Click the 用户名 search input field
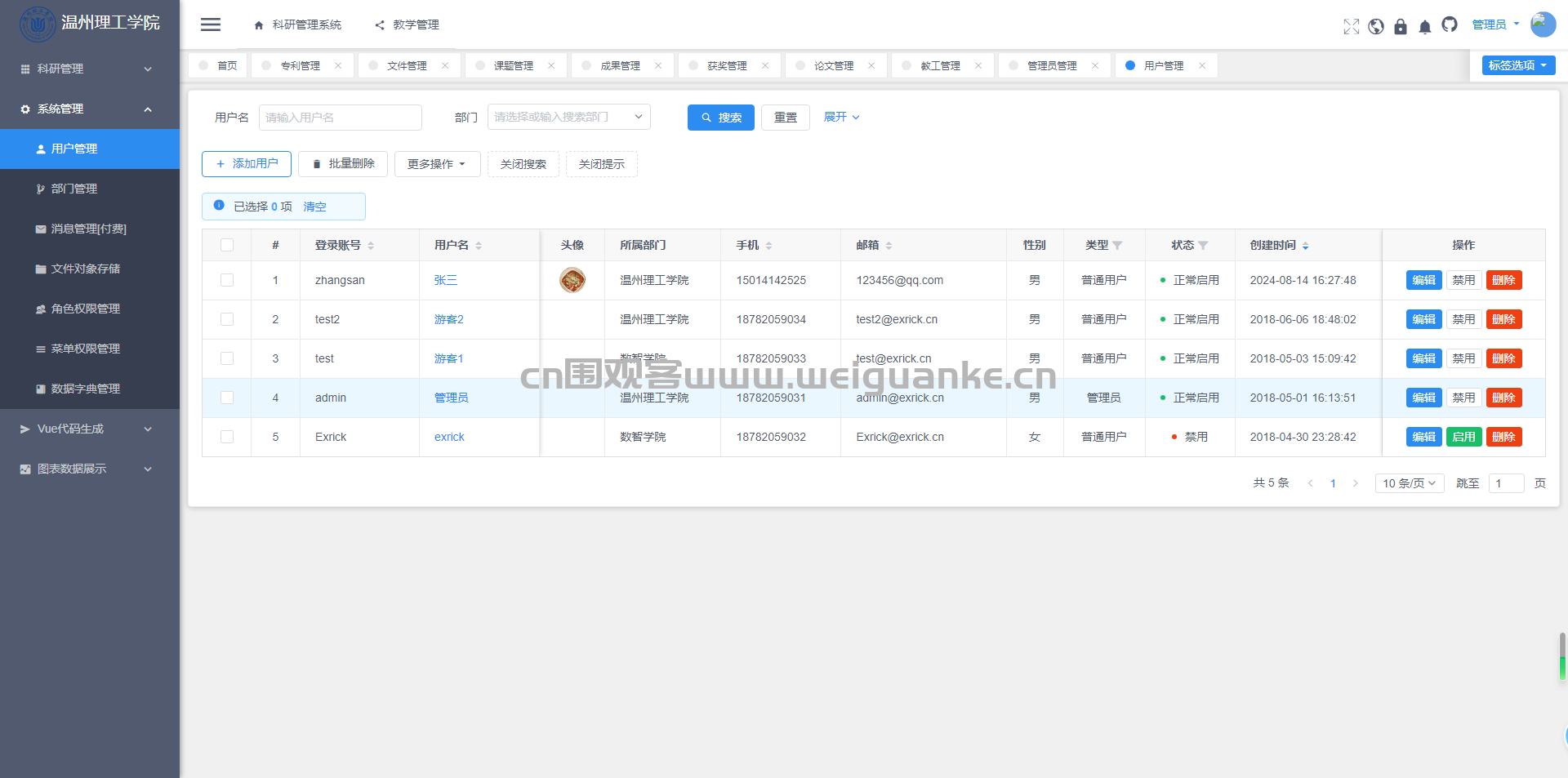 341,118
